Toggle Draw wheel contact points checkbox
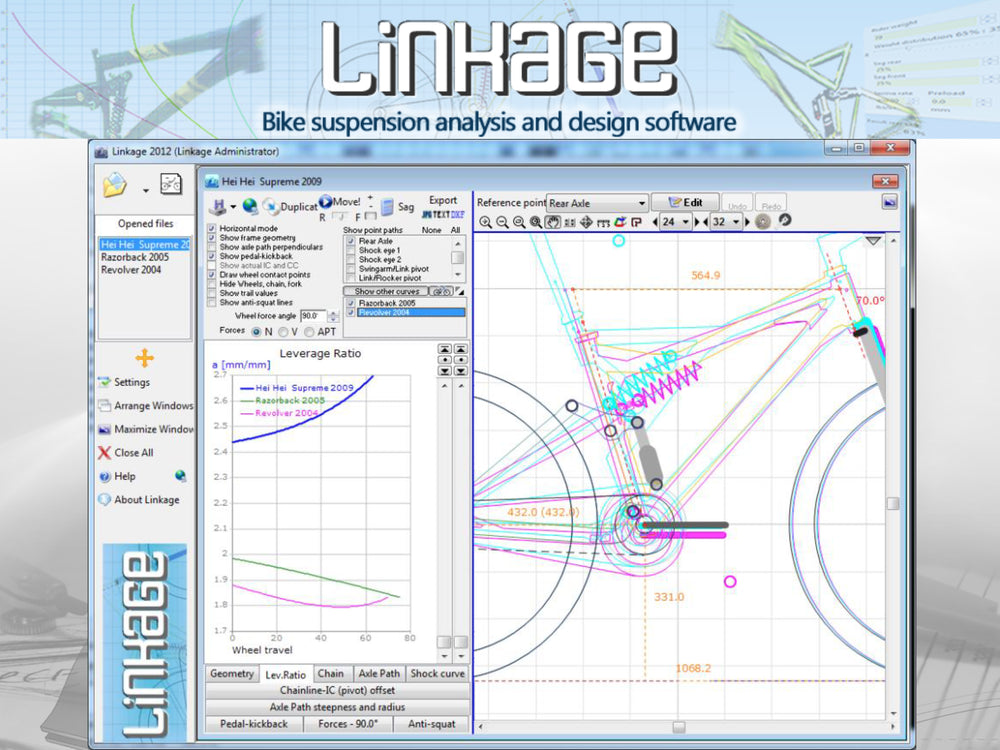The height and width of the screenshot is (750, 1000). [x=212, y=274]
